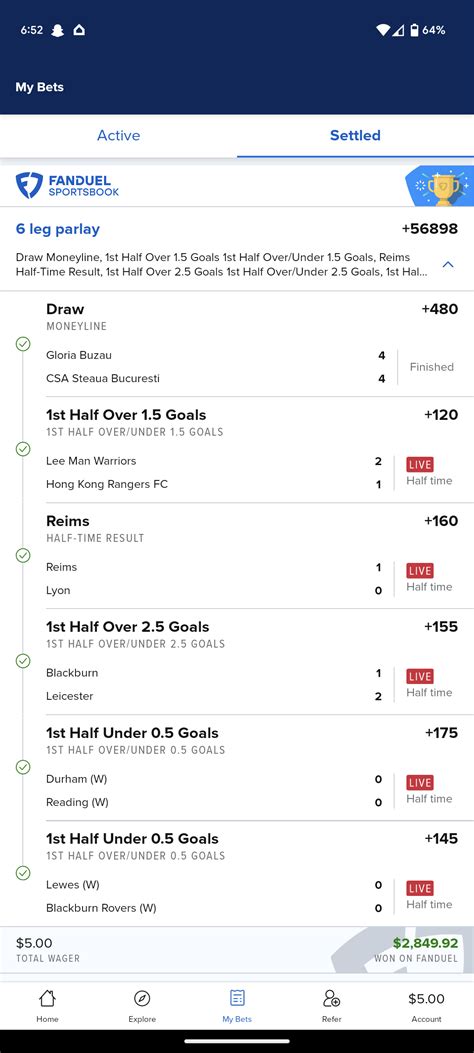Tap the $2,849.92 won on FanDuel amount
This screenshot has width=474, height=1053.
point(425,944)
